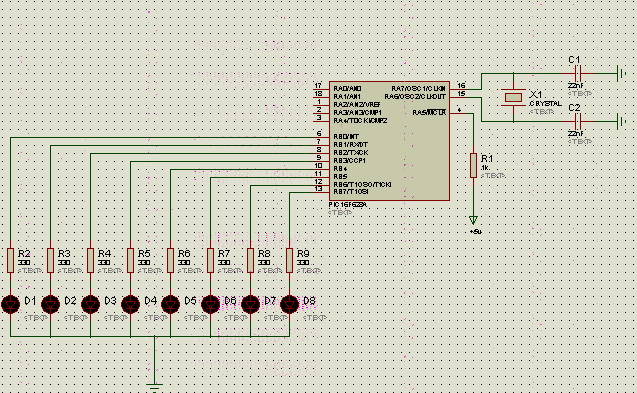Click the D8 reference label
Screen dimensions: 637x393
click(309, 301)
